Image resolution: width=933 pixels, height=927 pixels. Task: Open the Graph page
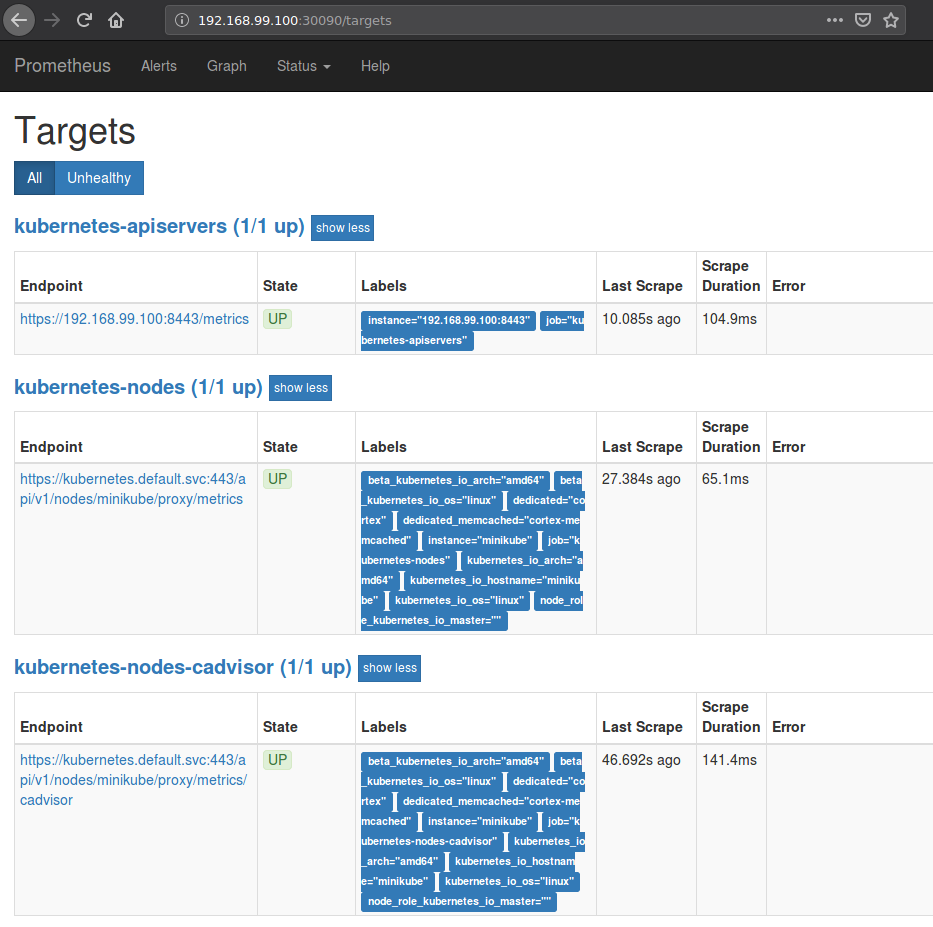click(x=227, y=66)
